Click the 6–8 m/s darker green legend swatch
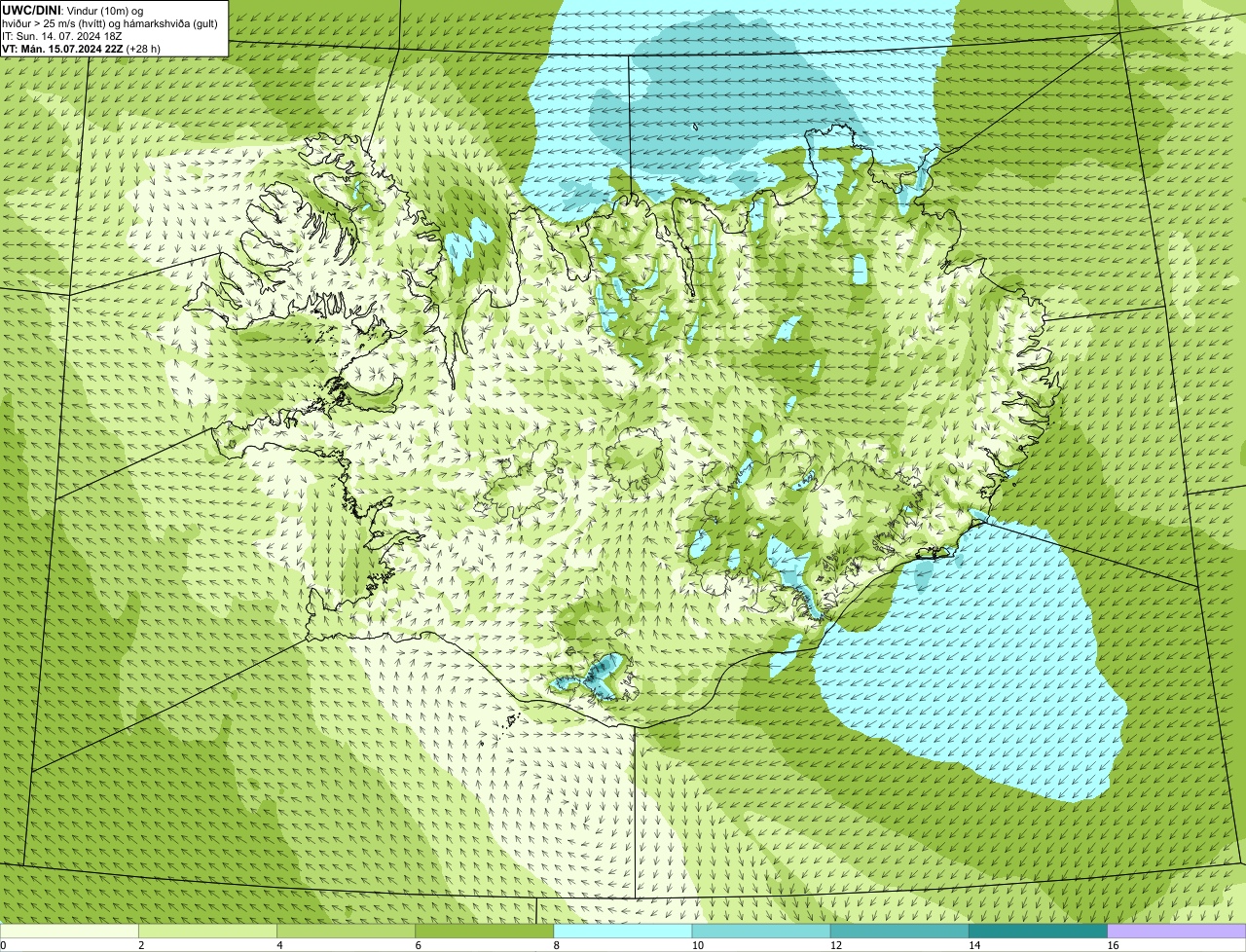Viewport: 1246px width, 952px height. (x=485, y=931)
